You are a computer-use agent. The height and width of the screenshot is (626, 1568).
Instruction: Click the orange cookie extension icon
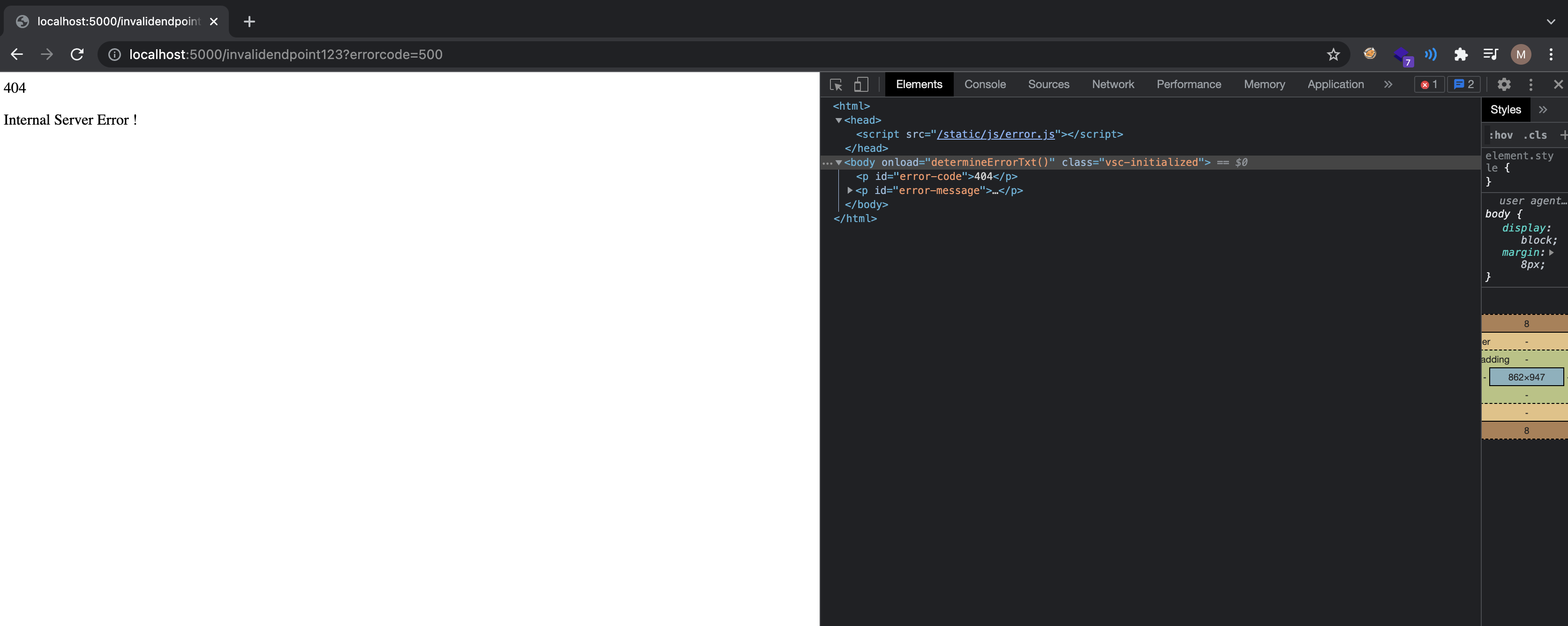1370,53
